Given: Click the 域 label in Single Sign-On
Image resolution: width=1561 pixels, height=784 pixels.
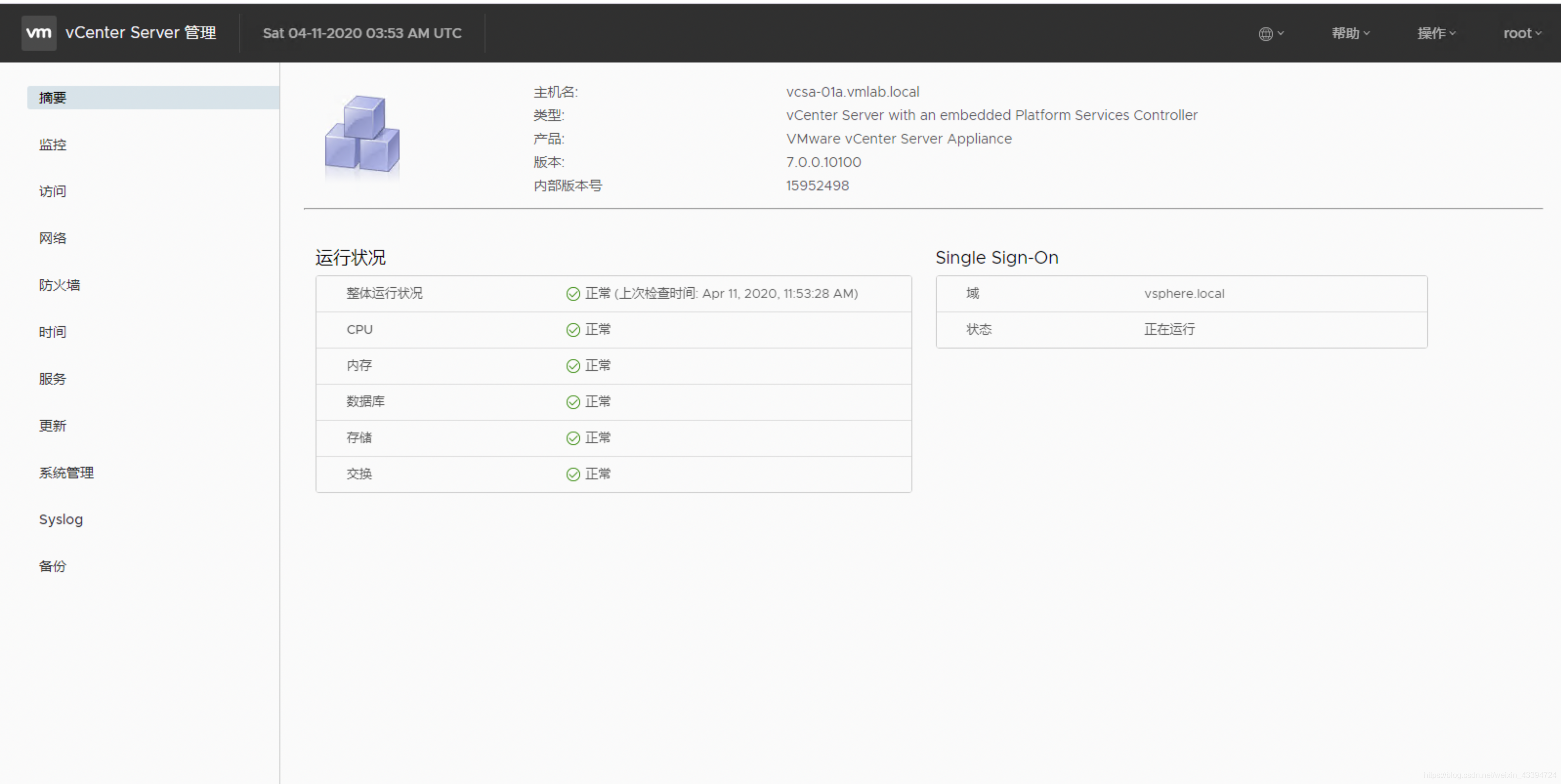Looking at the screenshot, I should [972, 293].
